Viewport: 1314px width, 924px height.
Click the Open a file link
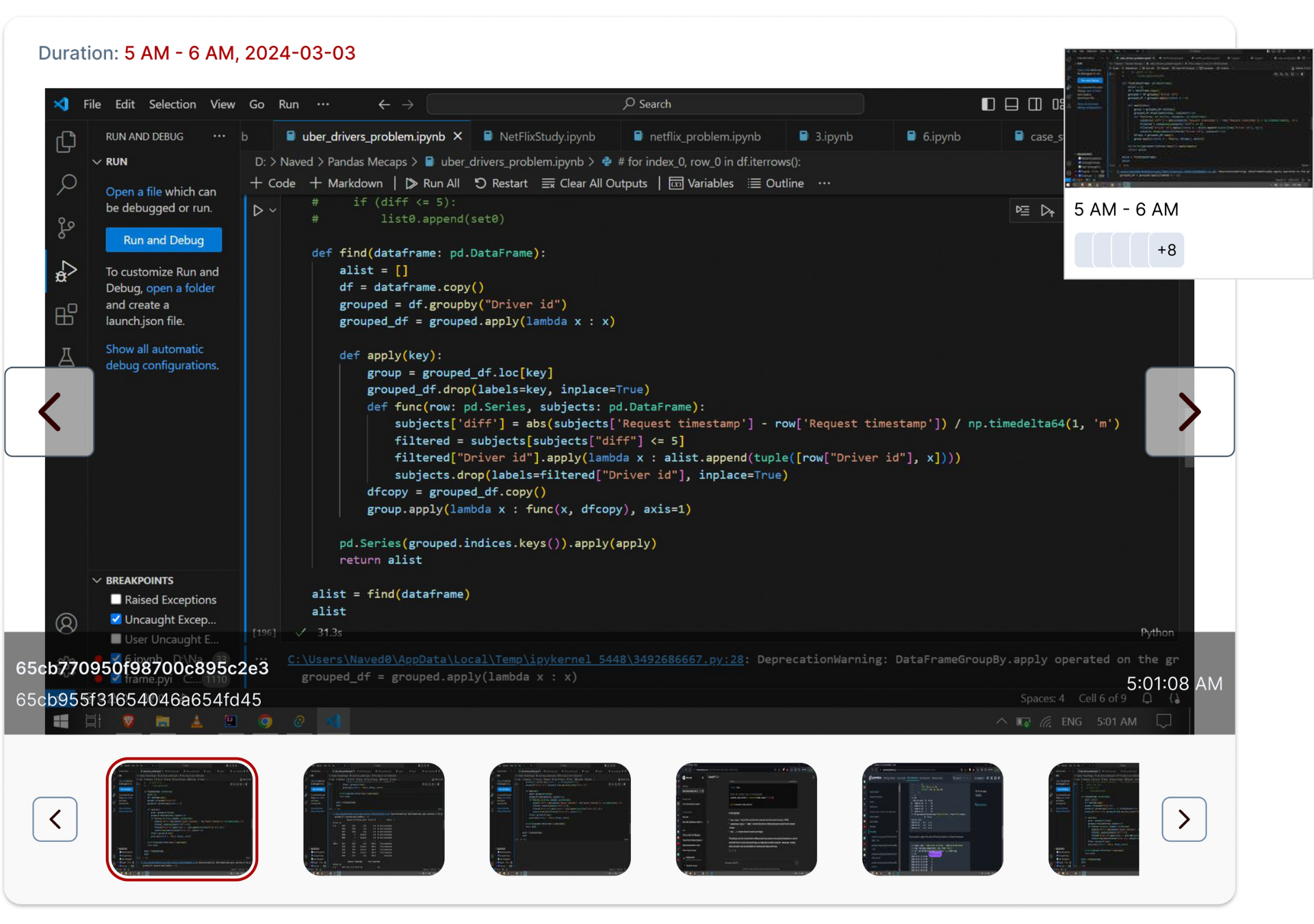[133, 192]
